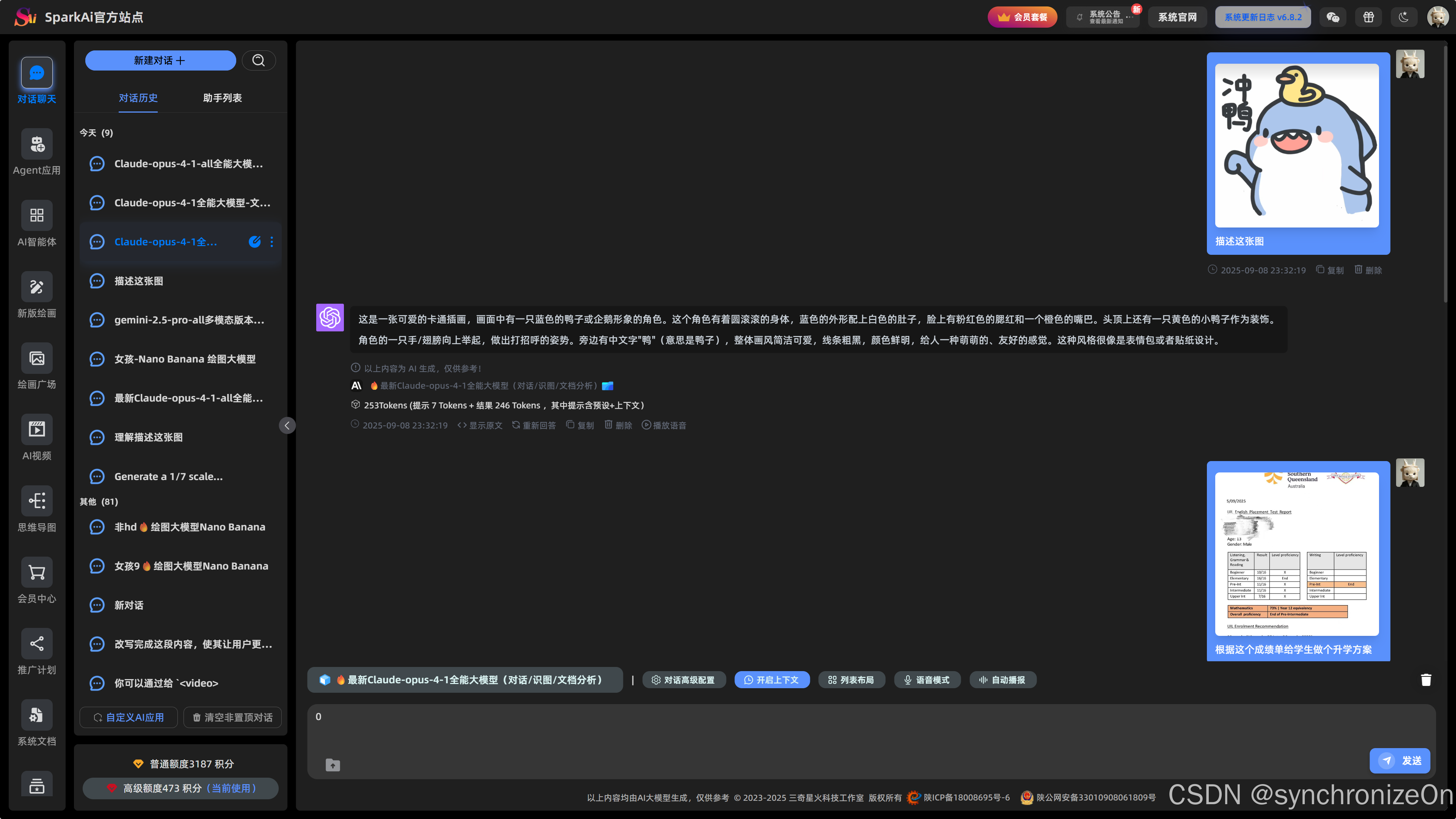
Task: Toggle dark mode moon icon
Action: pos(1403,17)
